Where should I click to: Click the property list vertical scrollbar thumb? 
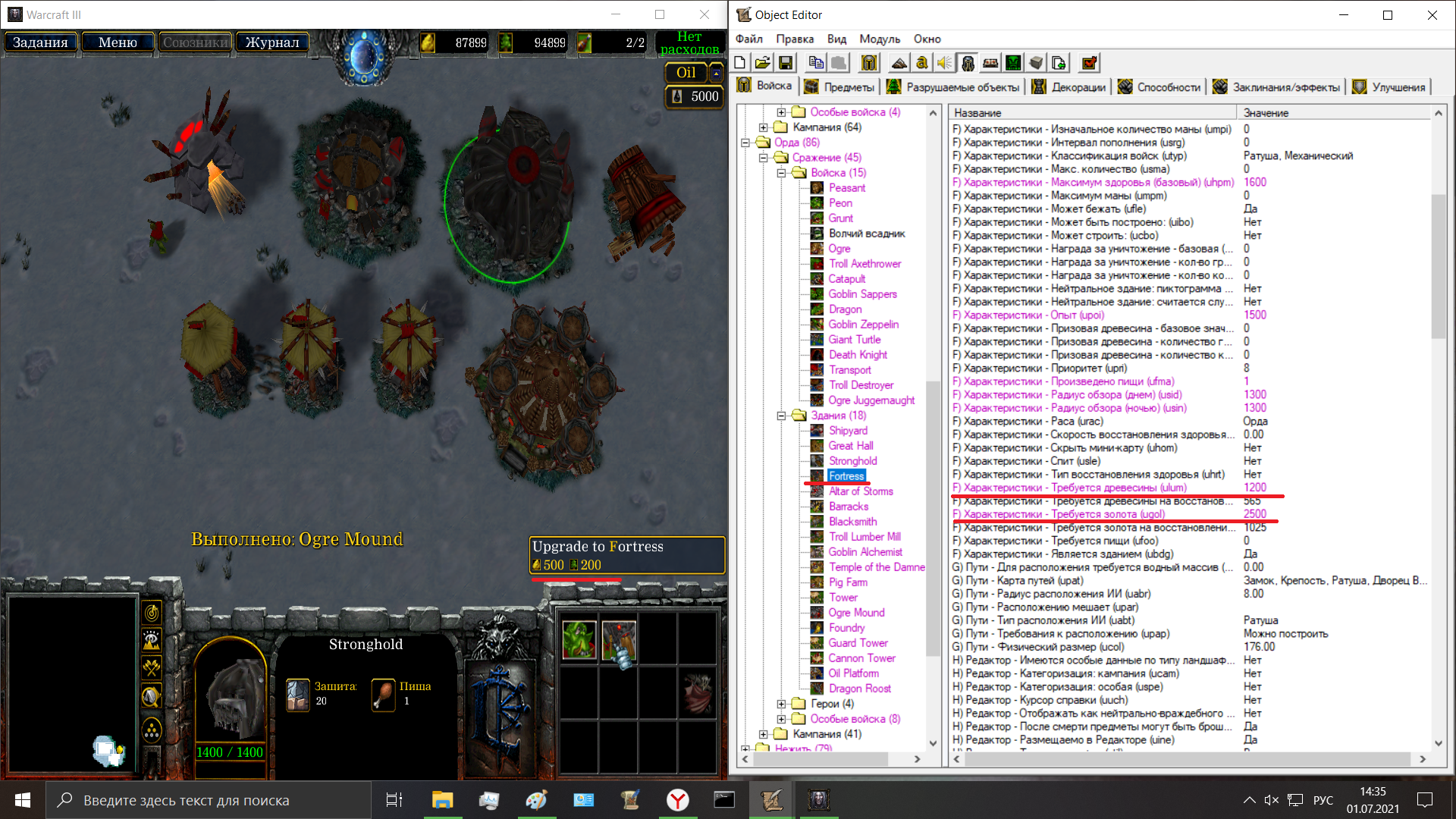coord(1438,266)
